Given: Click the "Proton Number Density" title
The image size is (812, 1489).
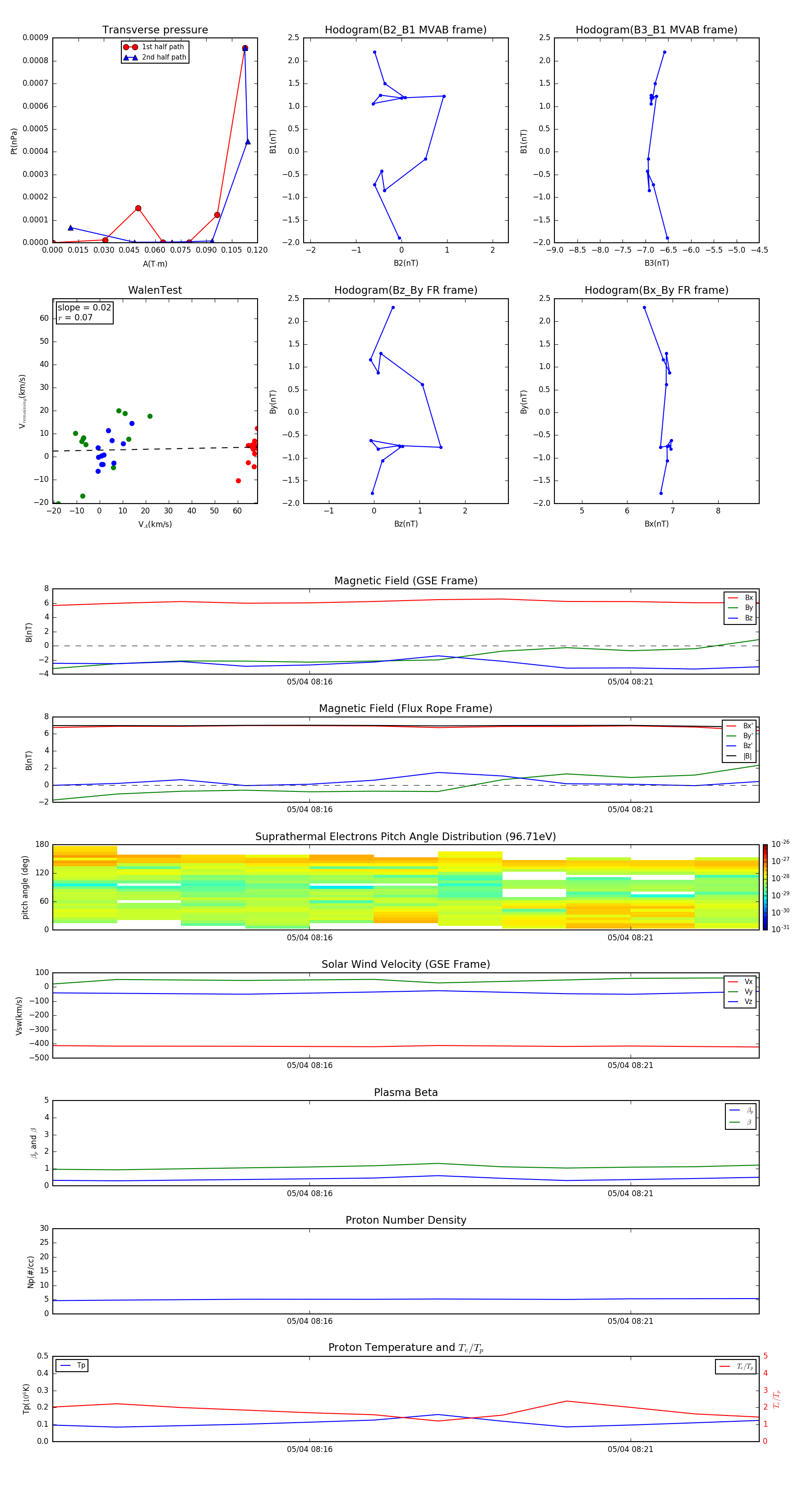Looking at the screenshot, I should pos(405,1220).
